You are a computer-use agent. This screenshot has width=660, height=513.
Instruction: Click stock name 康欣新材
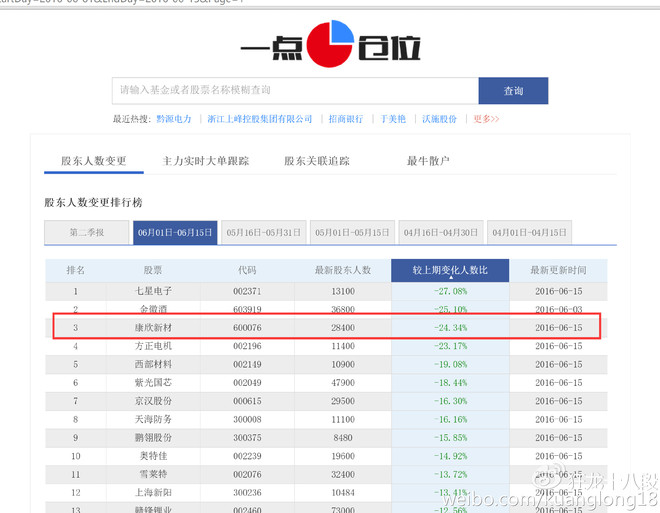pos(153,328)
